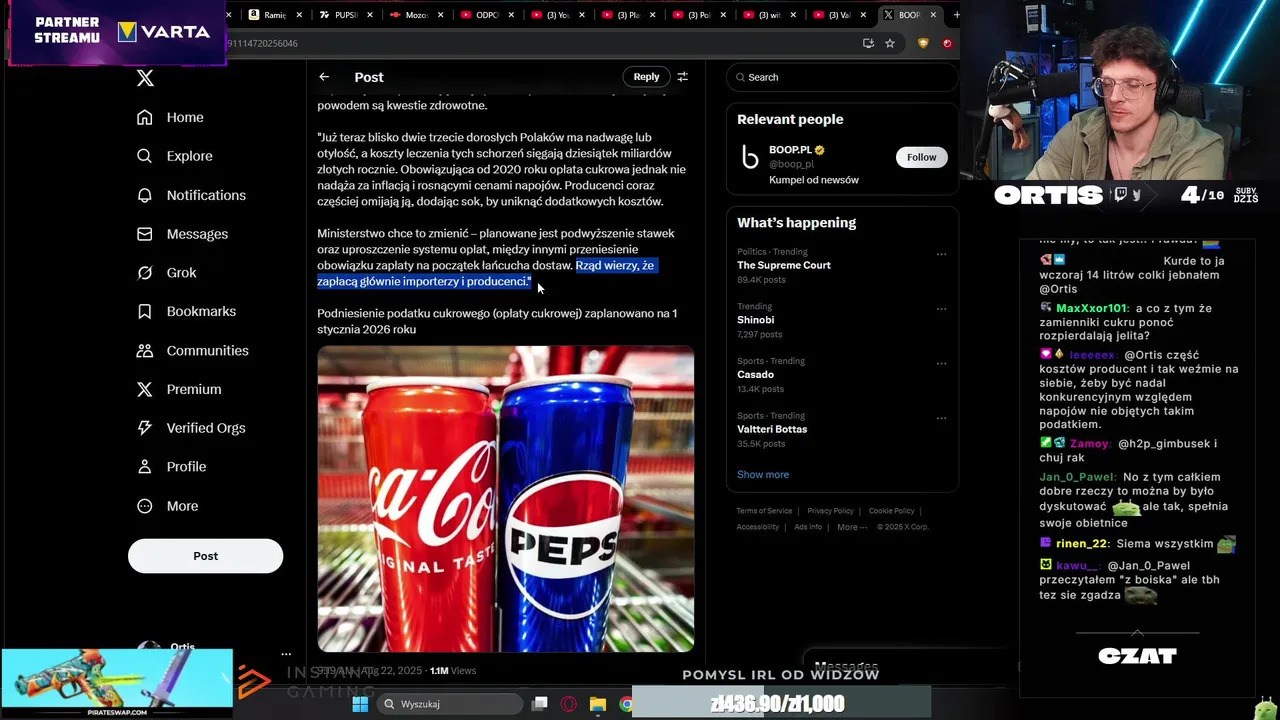
Task: Click the white Post button
Action: [205, 556]
